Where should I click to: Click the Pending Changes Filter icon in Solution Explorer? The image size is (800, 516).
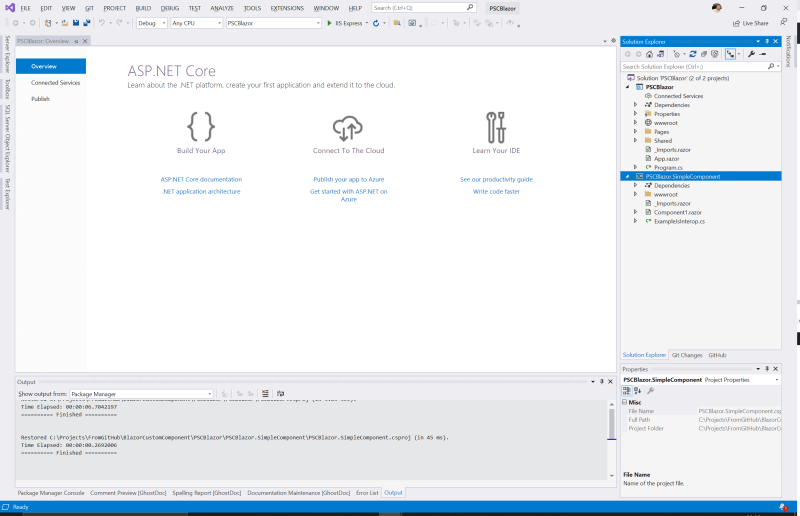pyautogui.click(x=677, y=54)
